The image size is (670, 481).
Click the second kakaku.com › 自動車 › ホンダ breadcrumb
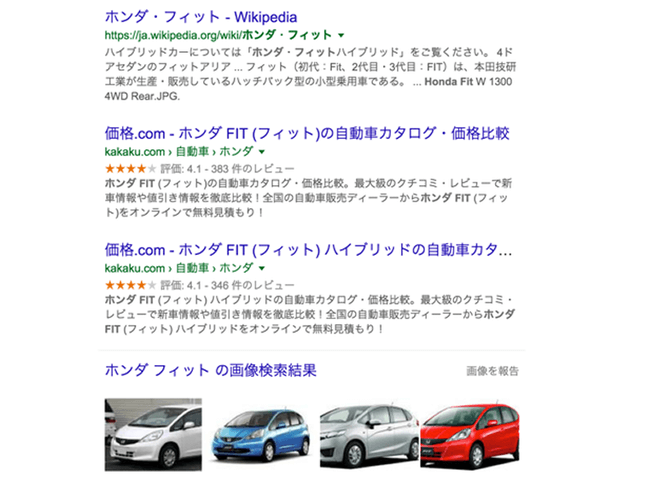coord(179,268)
